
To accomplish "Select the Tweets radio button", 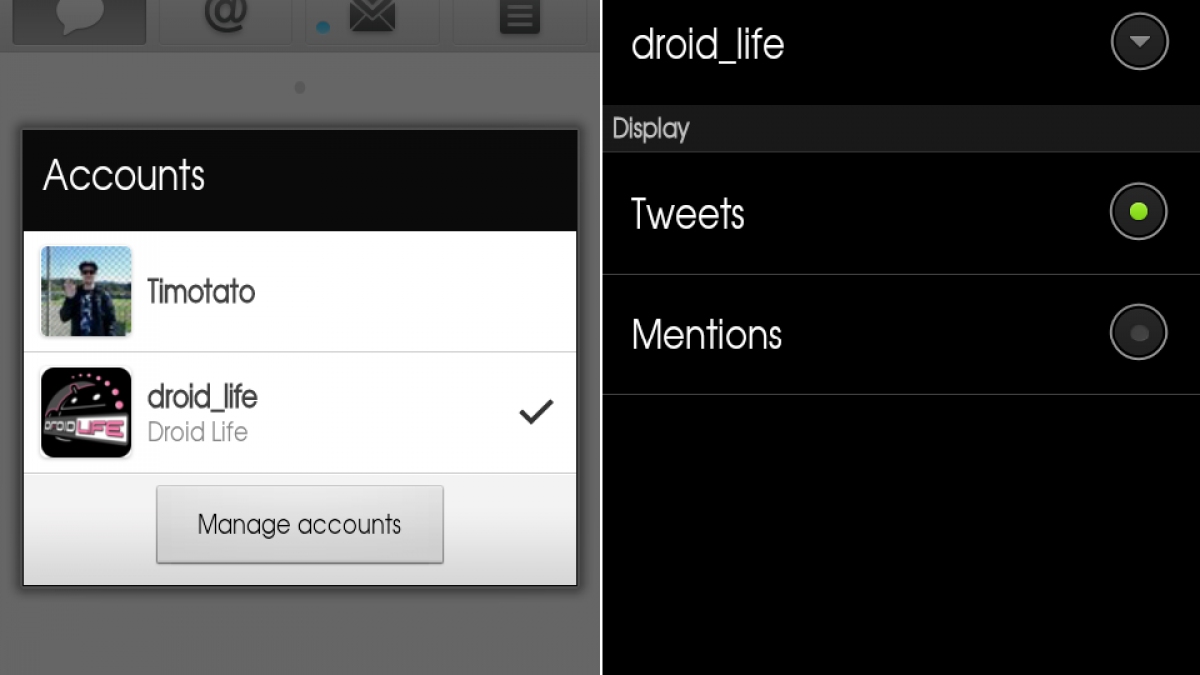I will (1138, 212).
